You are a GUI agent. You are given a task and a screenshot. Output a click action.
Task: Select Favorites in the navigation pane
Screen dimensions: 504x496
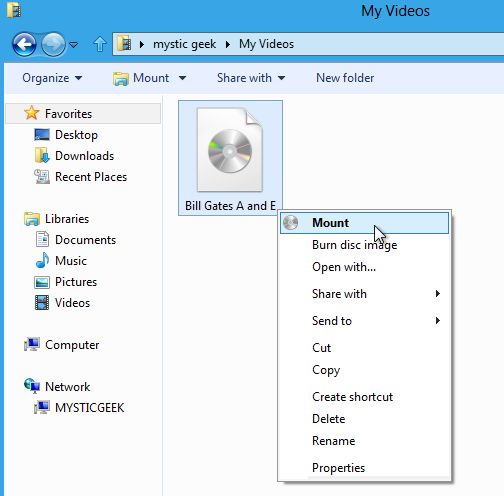click(x=83, y=114)
